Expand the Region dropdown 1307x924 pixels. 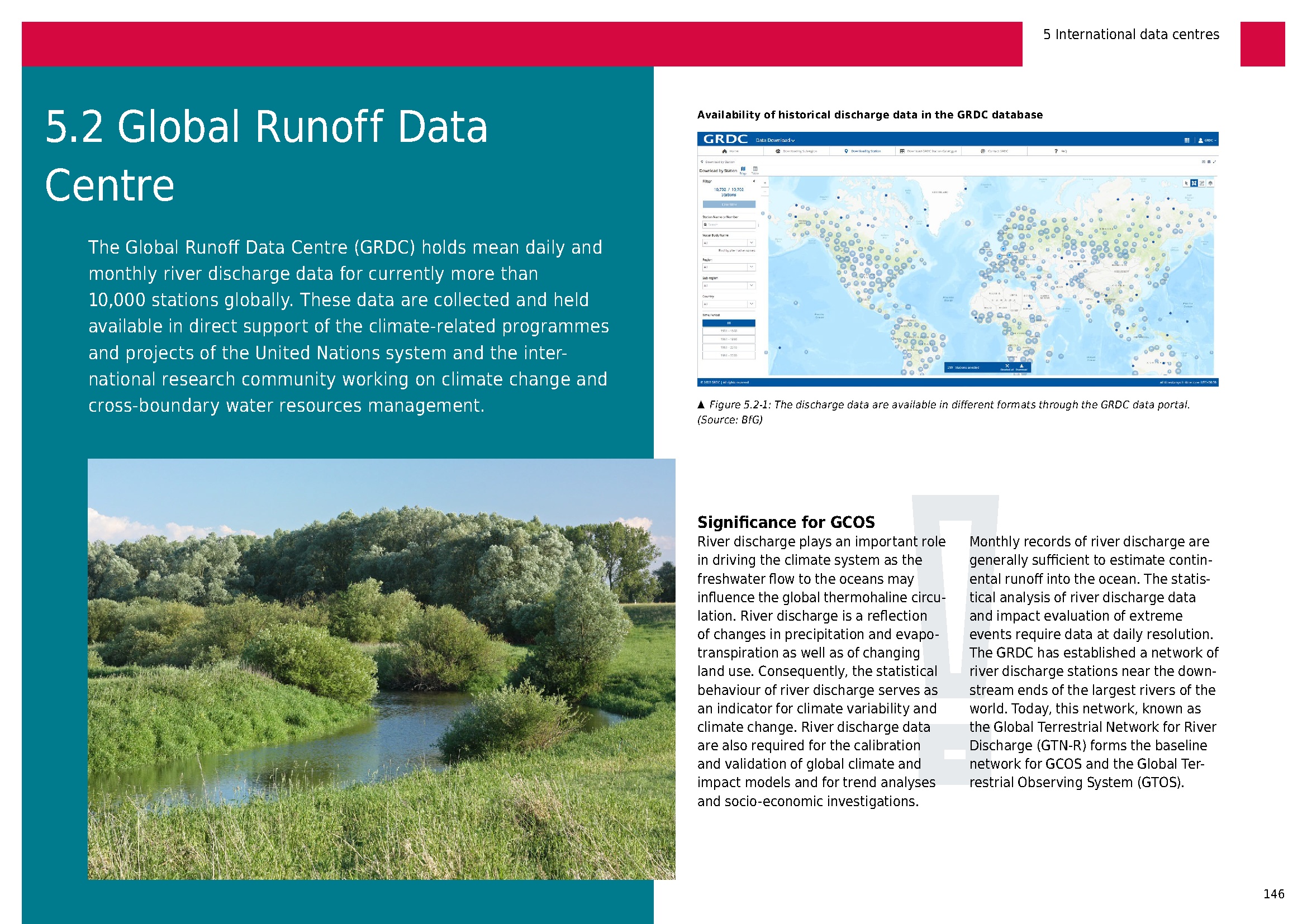[x=729, y=267]
